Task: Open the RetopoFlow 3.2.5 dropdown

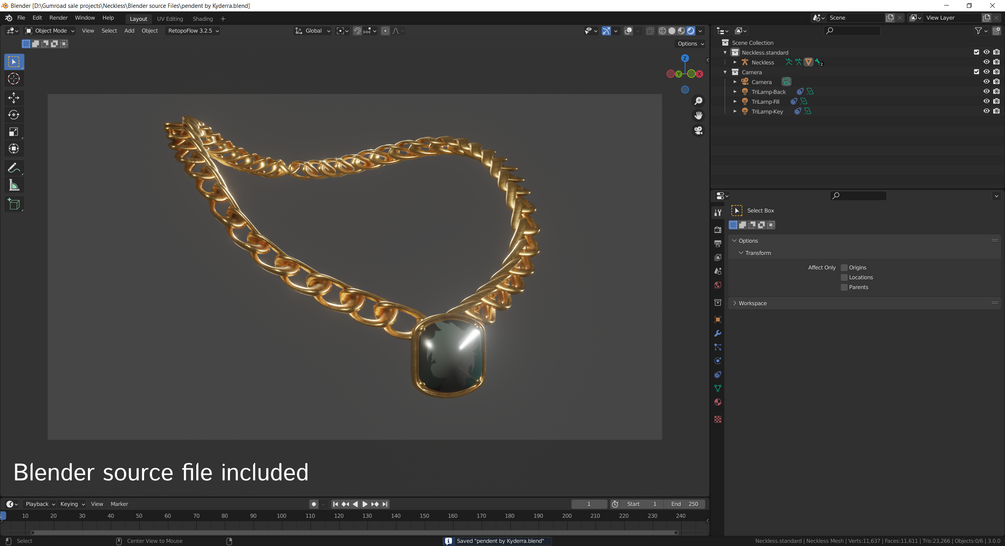Action: tap(193, 31)
